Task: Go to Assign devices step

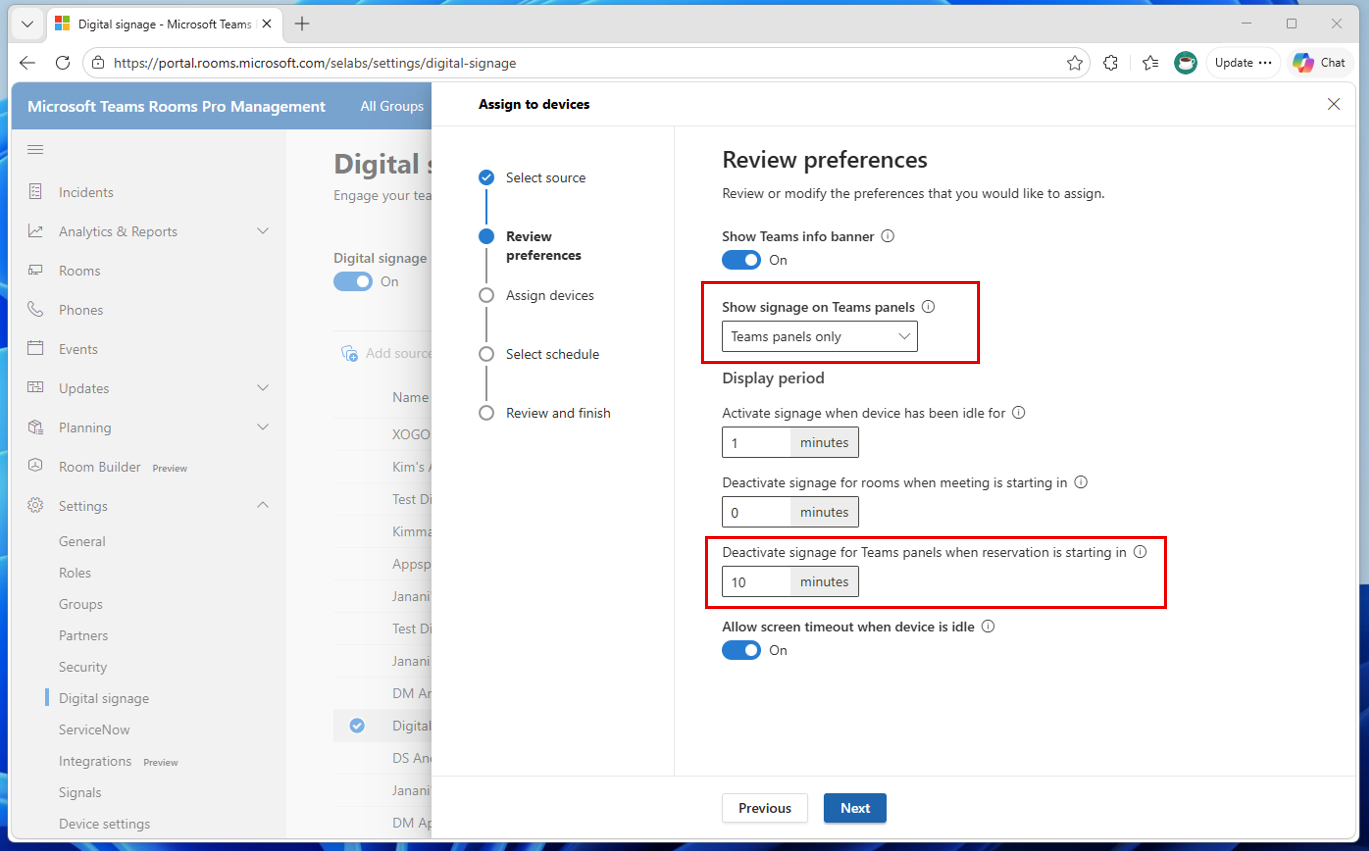Action: [550, 296]
